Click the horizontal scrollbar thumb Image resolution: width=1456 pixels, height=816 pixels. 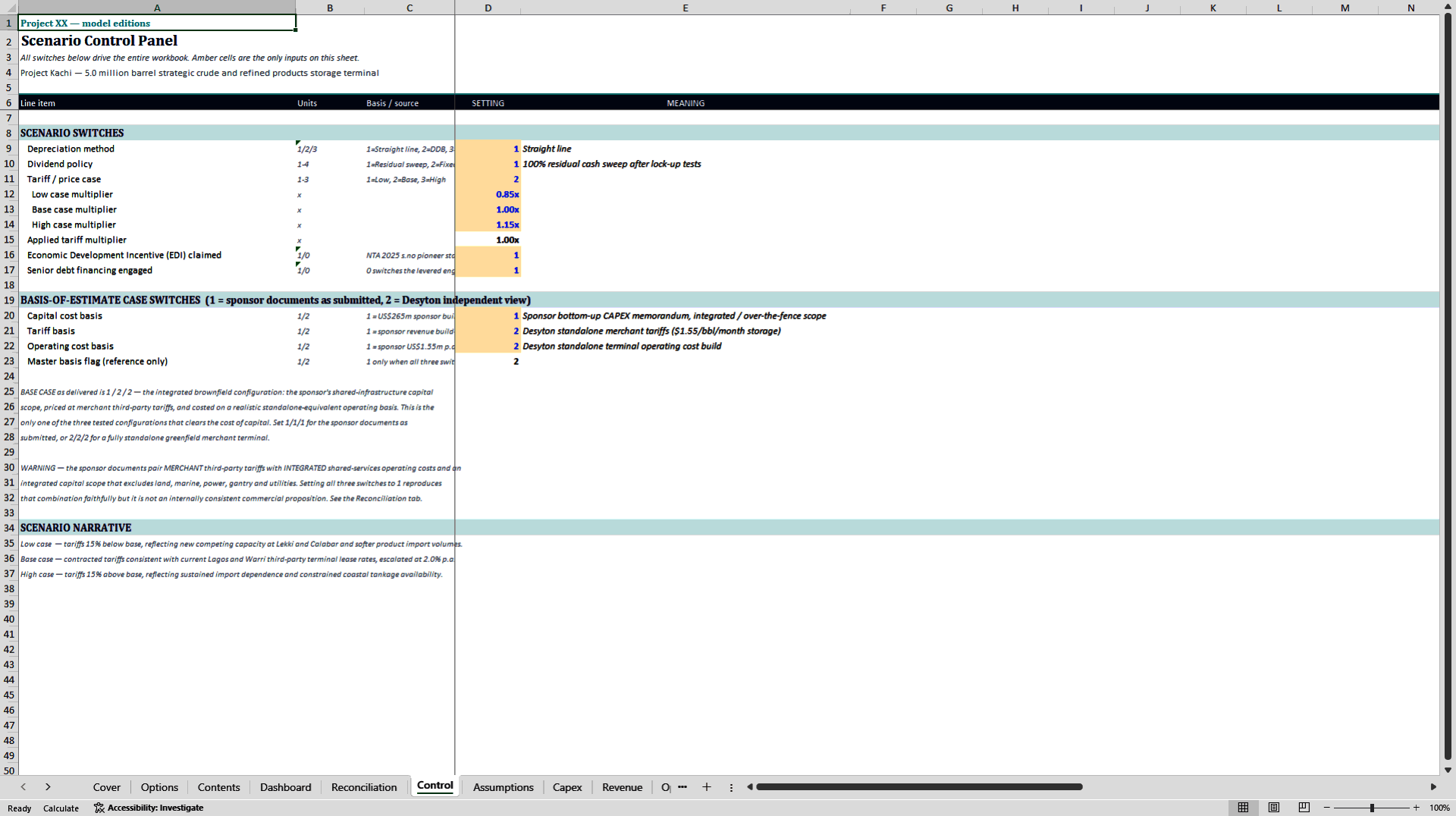pos(919,787)
